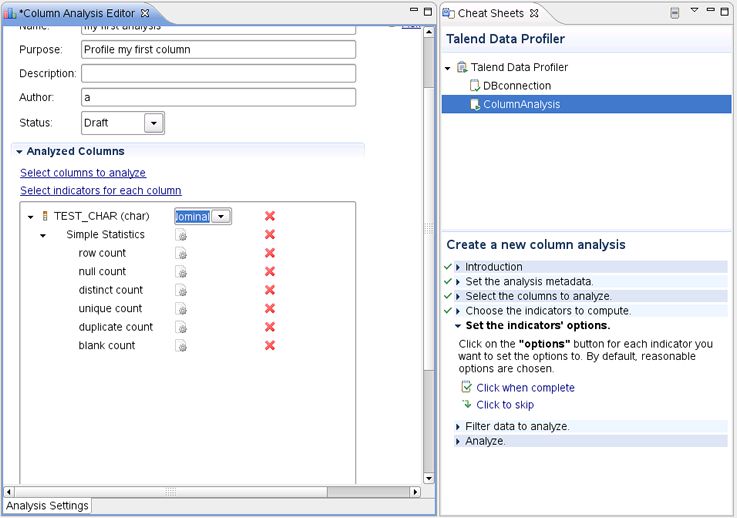Delete null count indicator red X
737x518 pixels.
(270, 271)
